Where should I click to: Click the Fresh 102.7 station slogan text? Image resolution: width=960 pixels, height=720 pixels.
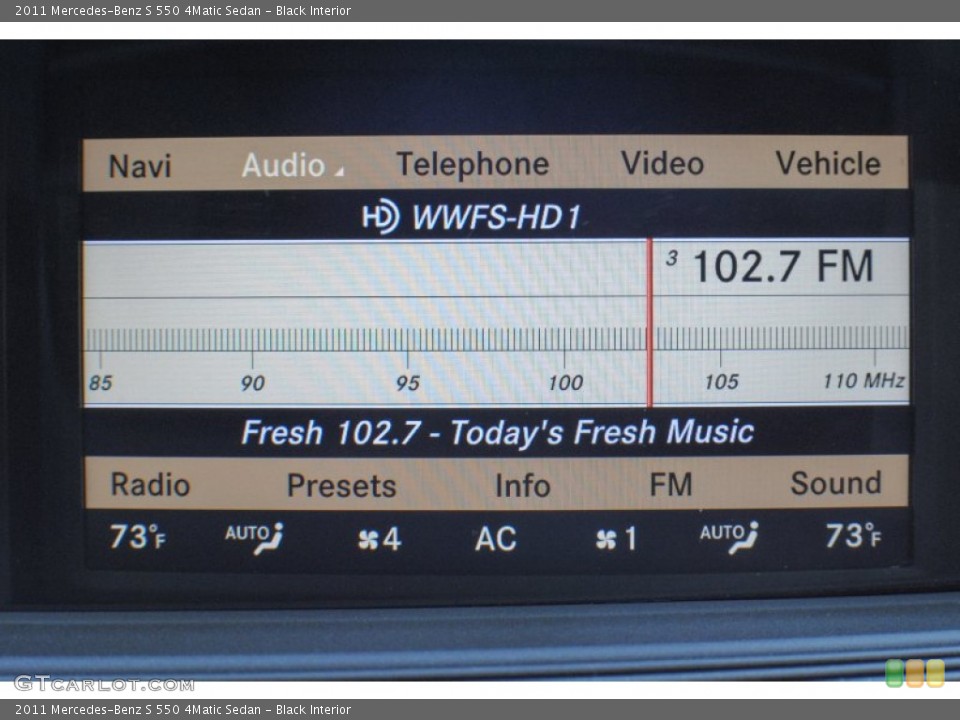[497, 432]
